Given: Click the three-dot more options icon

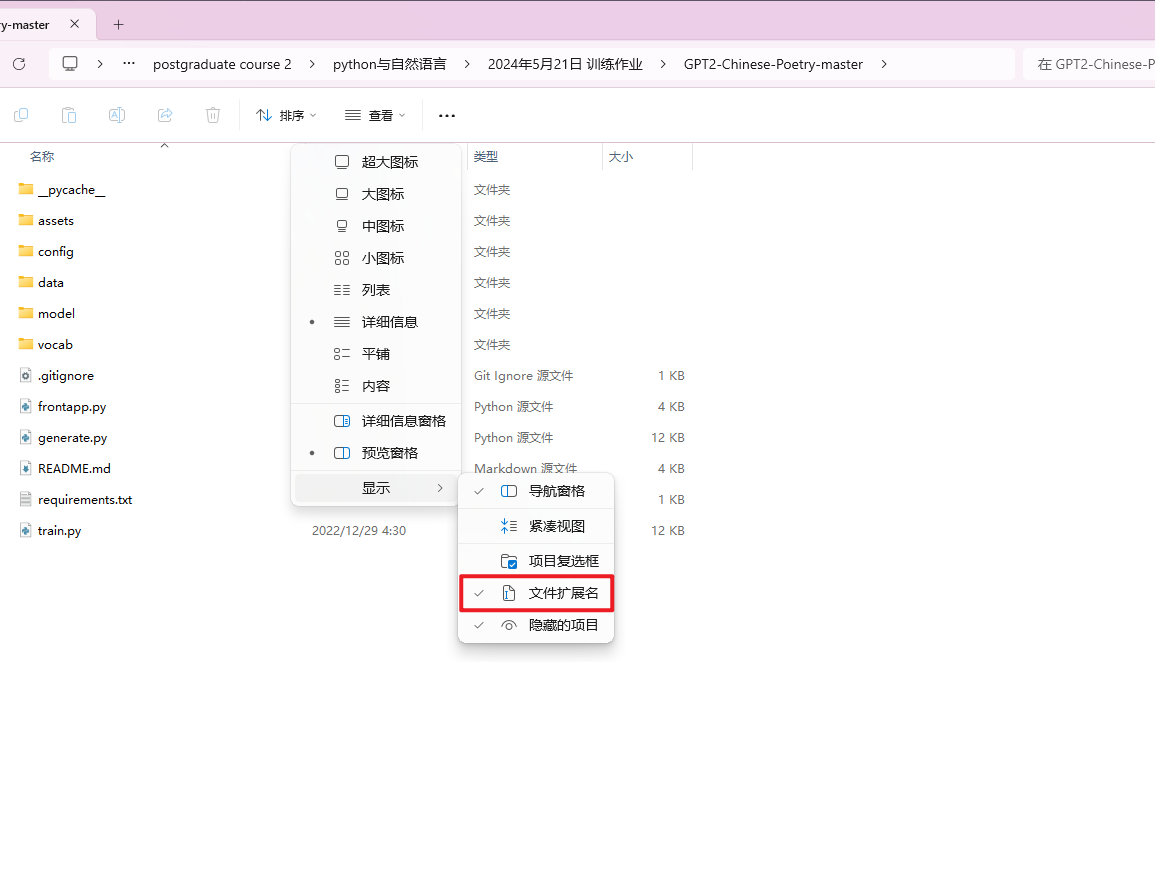Looking at the screenshot, I should point(447,116).
